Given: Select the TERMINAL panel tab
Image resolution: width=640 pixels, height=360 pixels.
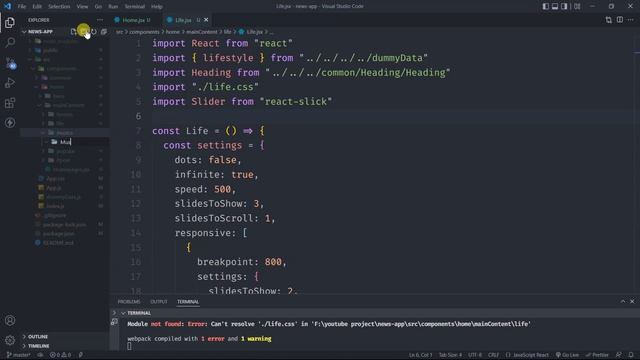Looking at the screenshot, I should (188, 302).
